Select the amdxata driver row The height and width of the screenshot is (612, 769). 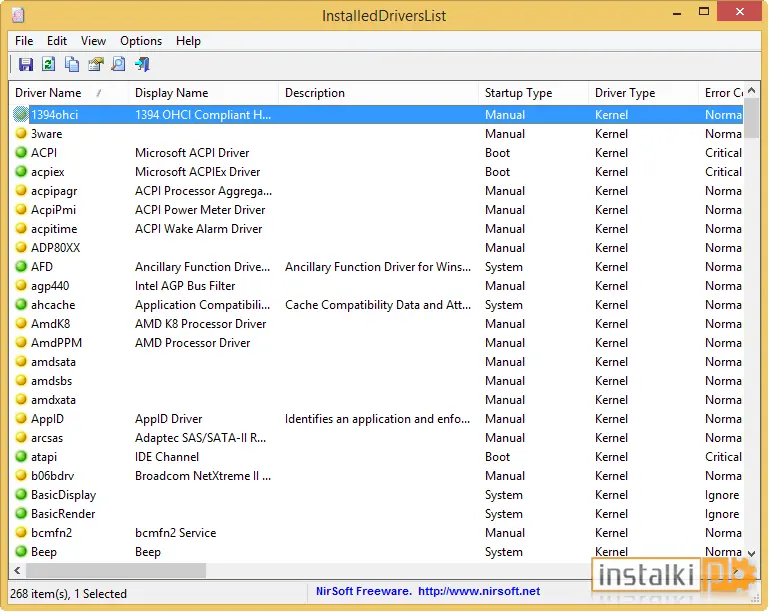click(376, 400)
